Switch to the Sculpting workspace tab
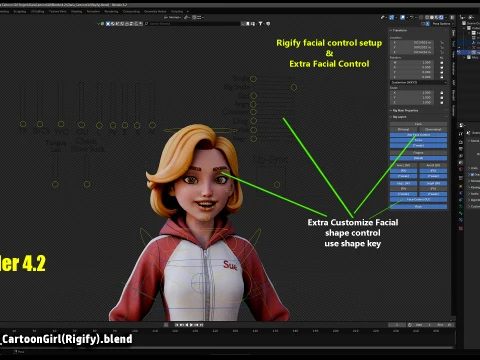The image size is (480, 360). point(20,11)
